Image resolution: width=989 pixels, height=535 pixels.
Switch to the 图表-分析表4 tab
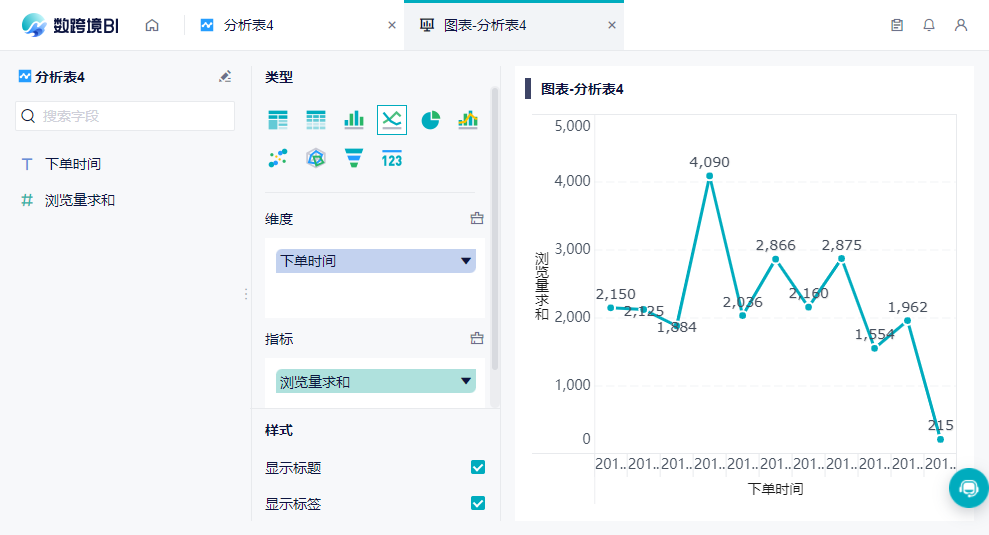coord(484,25)
